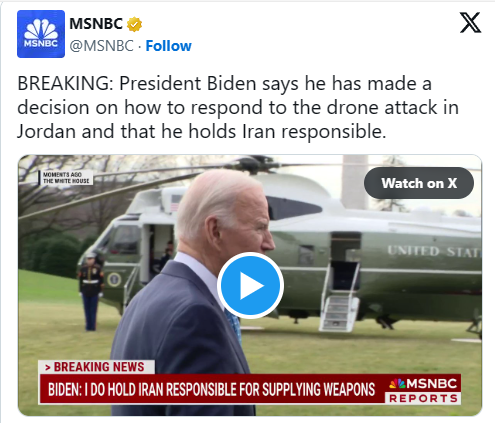Click the Watch on X button
This screenshot has height=423, width=495.
click(419, 183)
